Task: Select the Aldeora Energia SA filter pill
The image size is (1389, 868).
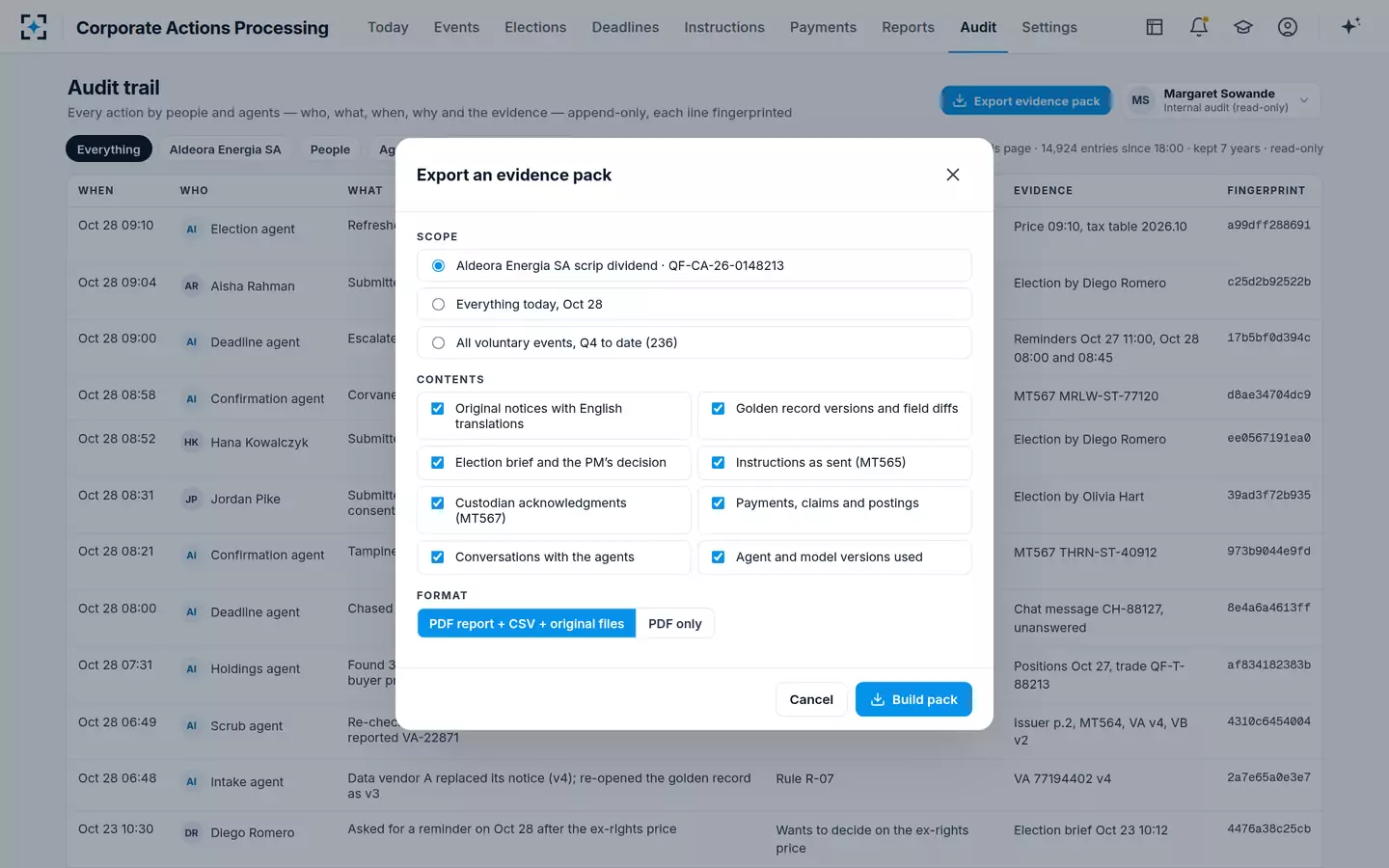Action: (225, 149)
